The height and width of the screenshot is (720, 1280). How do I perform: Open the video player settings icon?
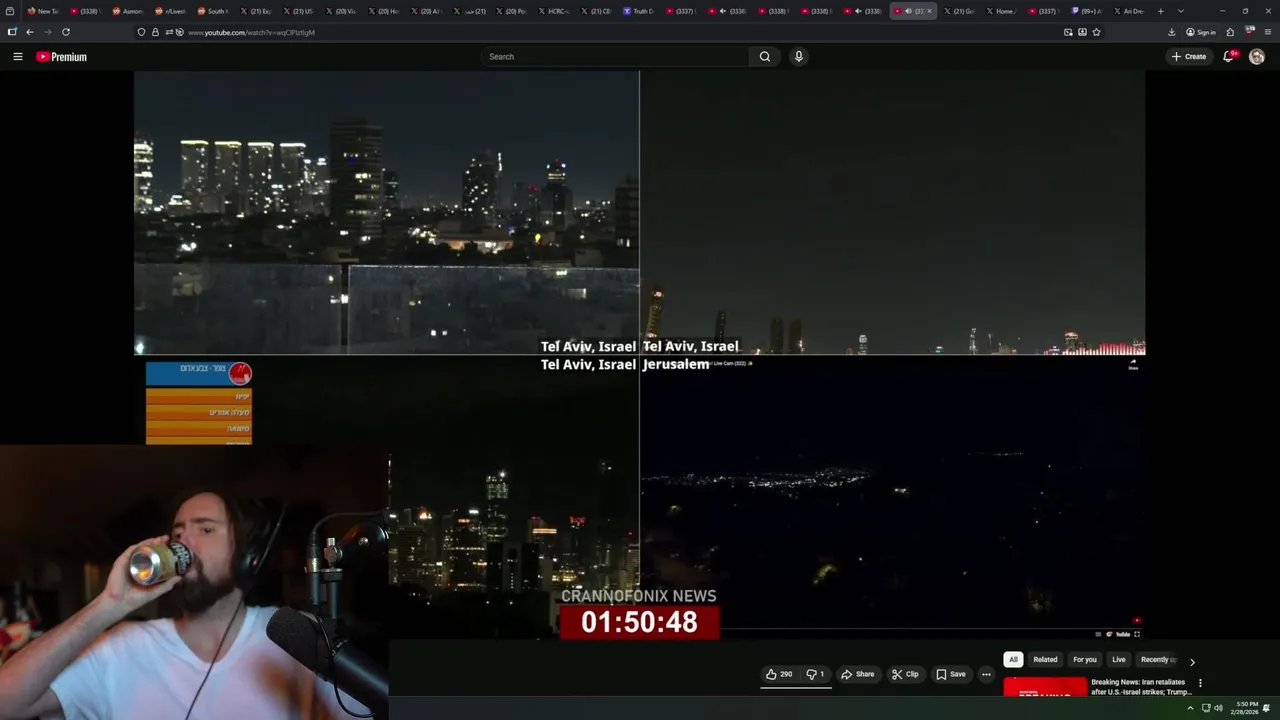[1109, 634]
